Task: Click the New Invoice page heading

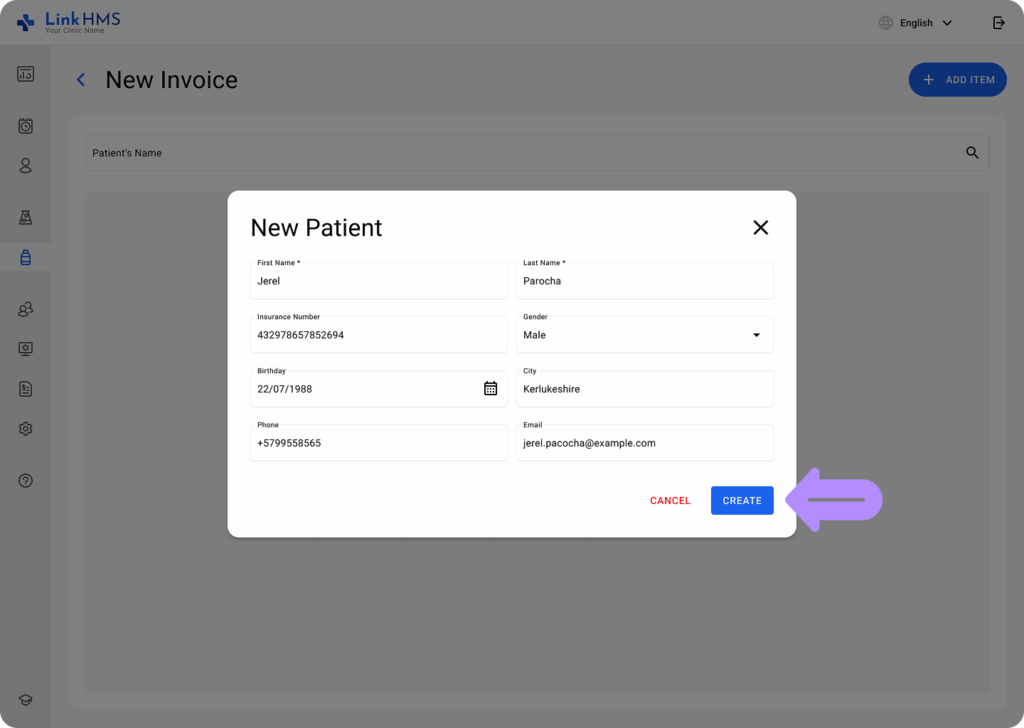Action: pyautogui.click(x=172, y=80)
